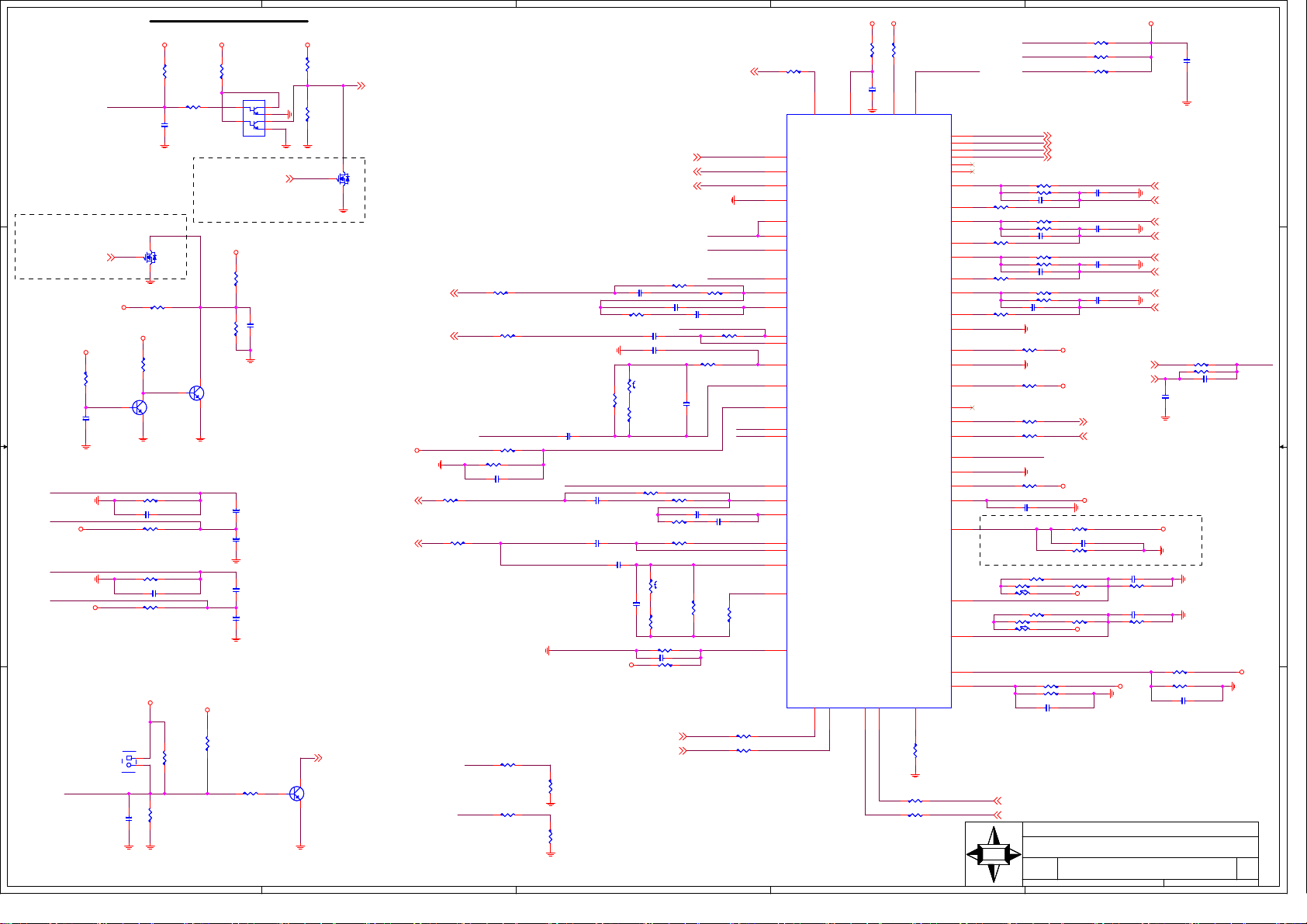Image resolution: width=1307 pixels, height=924 pixels.
Task: Select the NPN transistor with a capacitor on its base
Action: coord(140,407)
